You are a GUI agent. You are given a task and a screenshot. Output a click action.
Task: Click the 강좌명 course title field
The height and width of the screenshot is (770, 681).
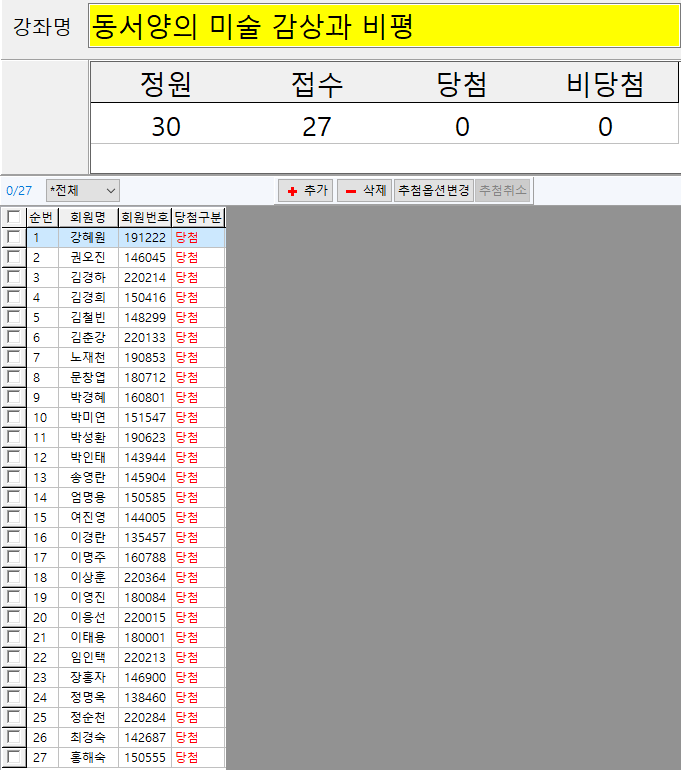(x=384, y=26)
